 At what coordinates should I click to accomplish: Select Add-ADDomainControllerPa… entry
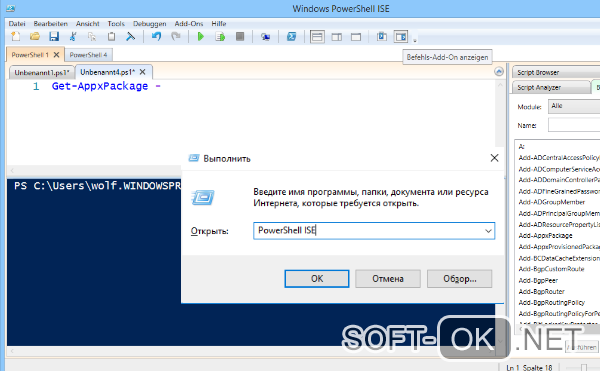coord(559,180)
